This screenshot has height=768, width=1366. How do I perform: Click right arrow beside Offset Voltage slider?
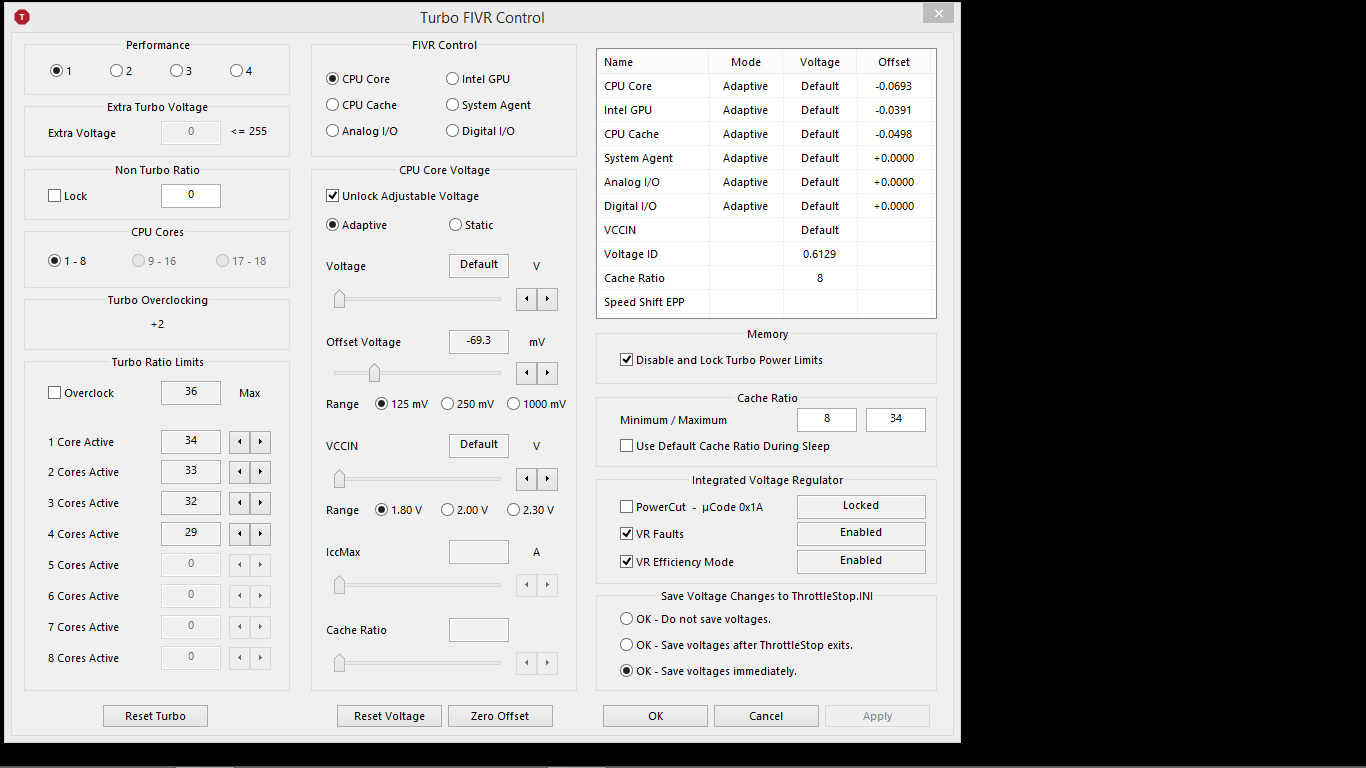(x=547, y=373)
